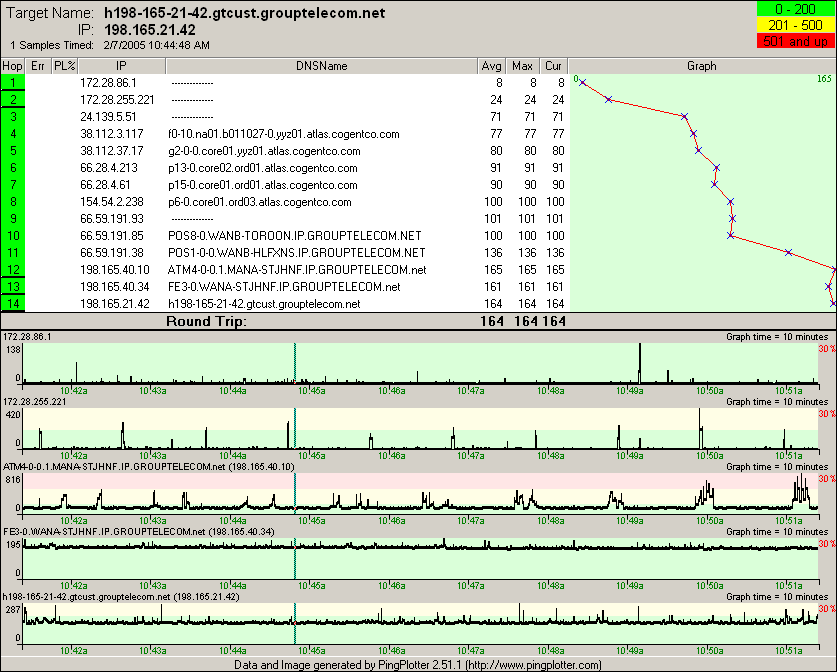Viewport: 837px width, 672px height.
Task: Click the green hop 1 indicator box
Action: (x=13, y=82)
